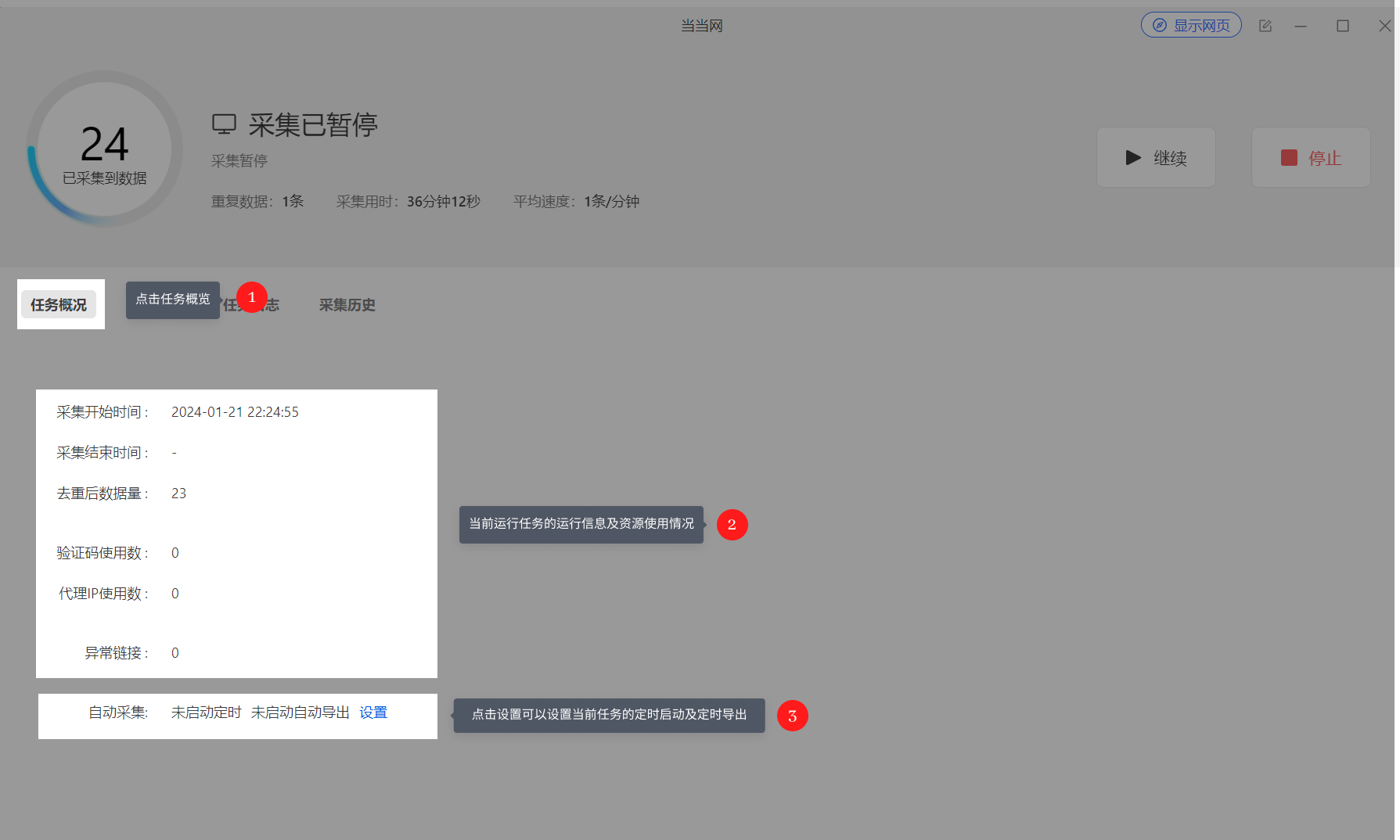Open the 采集历史 tab
1400x840 pixels.
click(x=347, y=305)
